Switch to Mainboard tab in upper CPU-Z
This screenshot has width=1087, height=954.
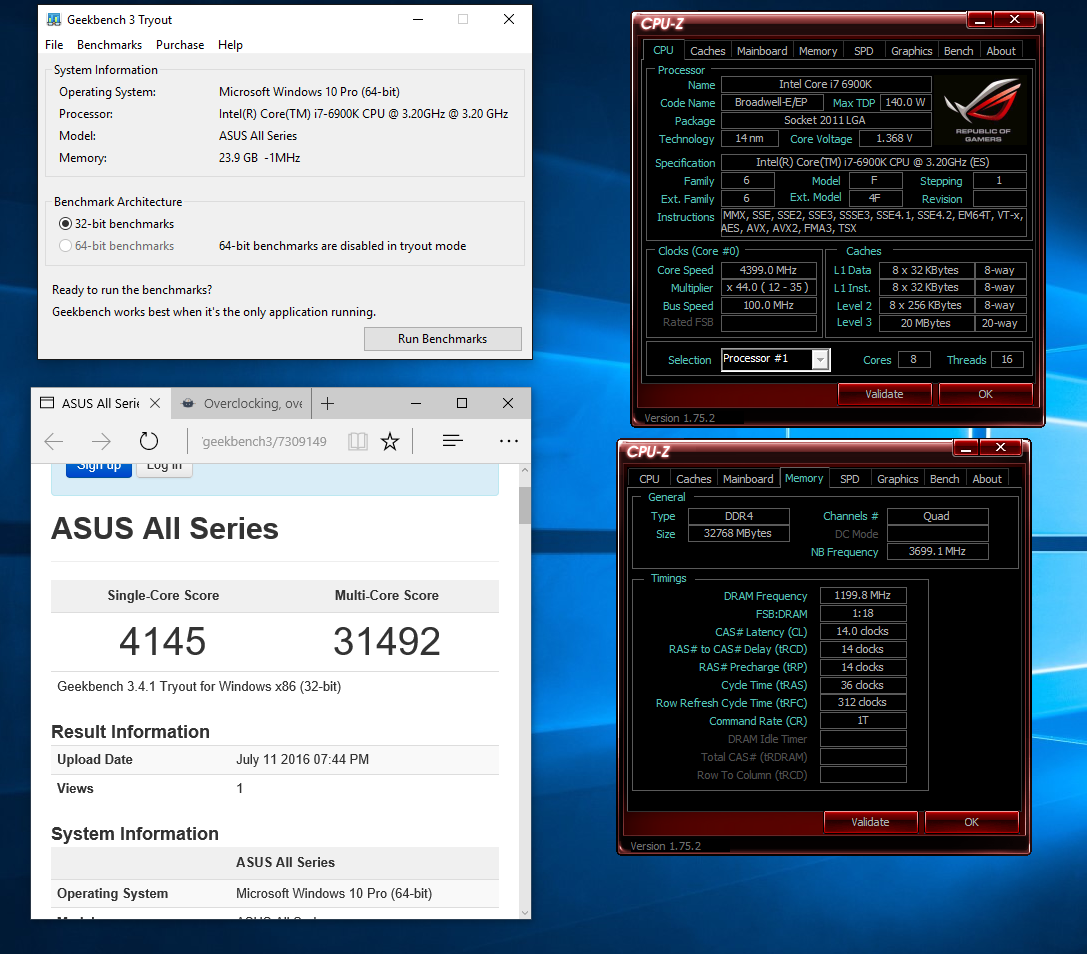coord(762,51)
